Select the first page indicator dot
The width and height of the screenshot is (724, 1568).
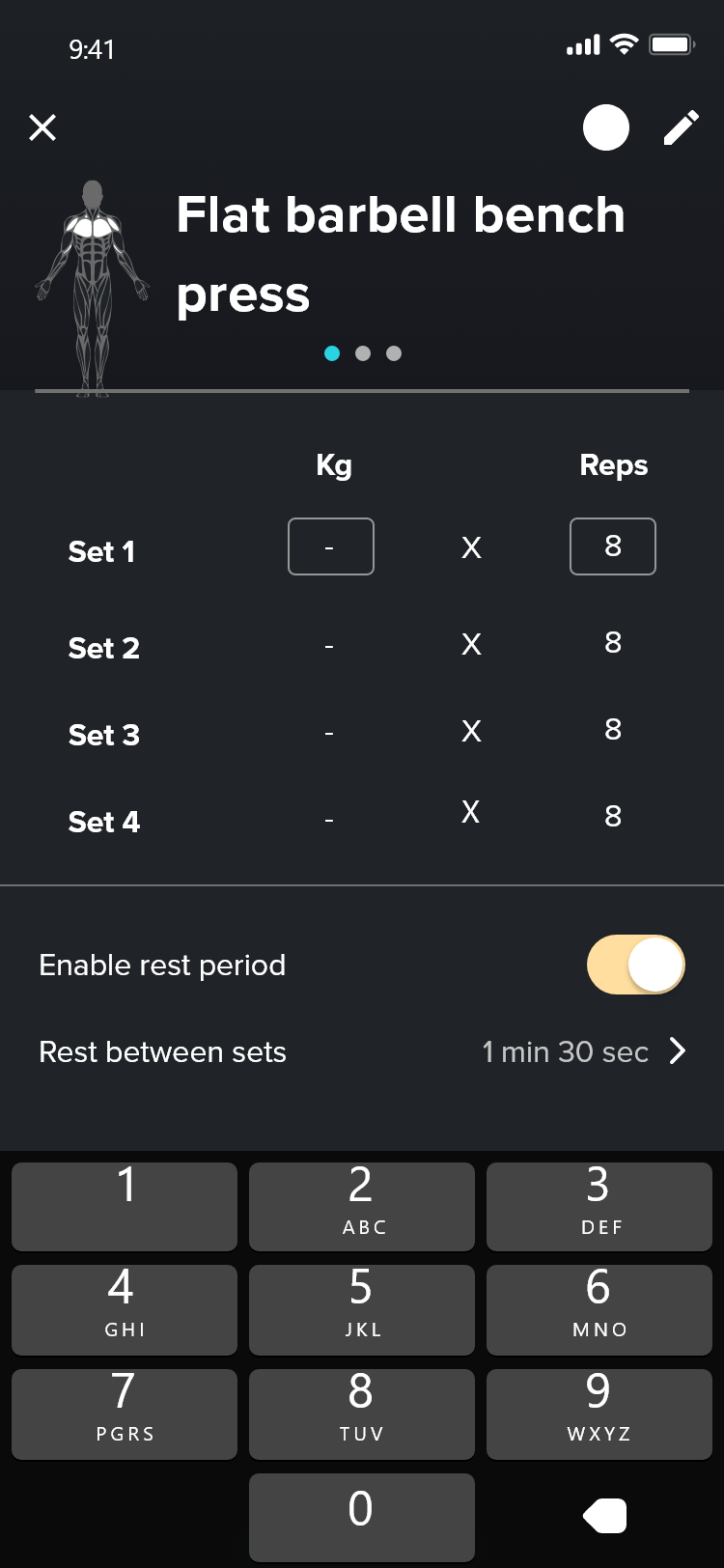332,353
